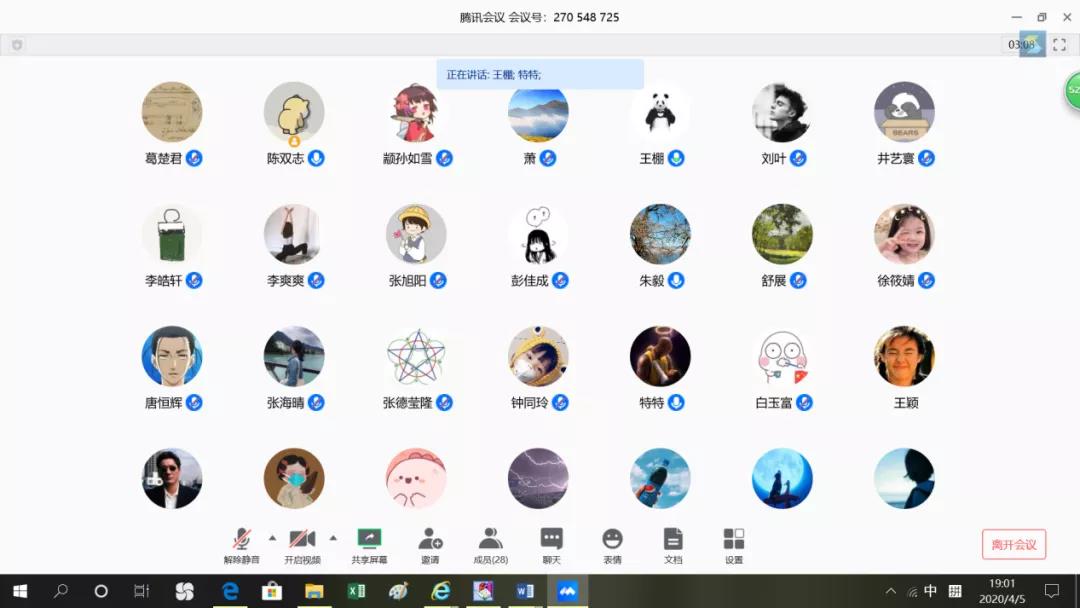
Task: Expand audio options arrow beside 解除静音
Action: (272, 538)
